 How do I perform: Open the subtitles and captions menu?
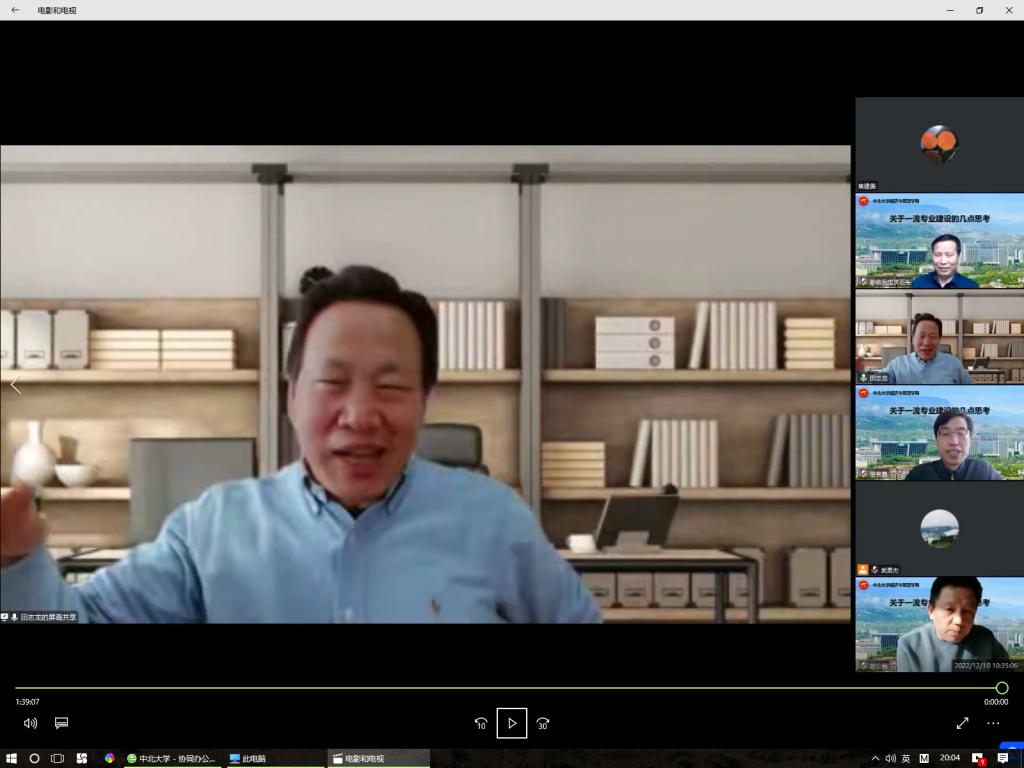pos(61,723)
